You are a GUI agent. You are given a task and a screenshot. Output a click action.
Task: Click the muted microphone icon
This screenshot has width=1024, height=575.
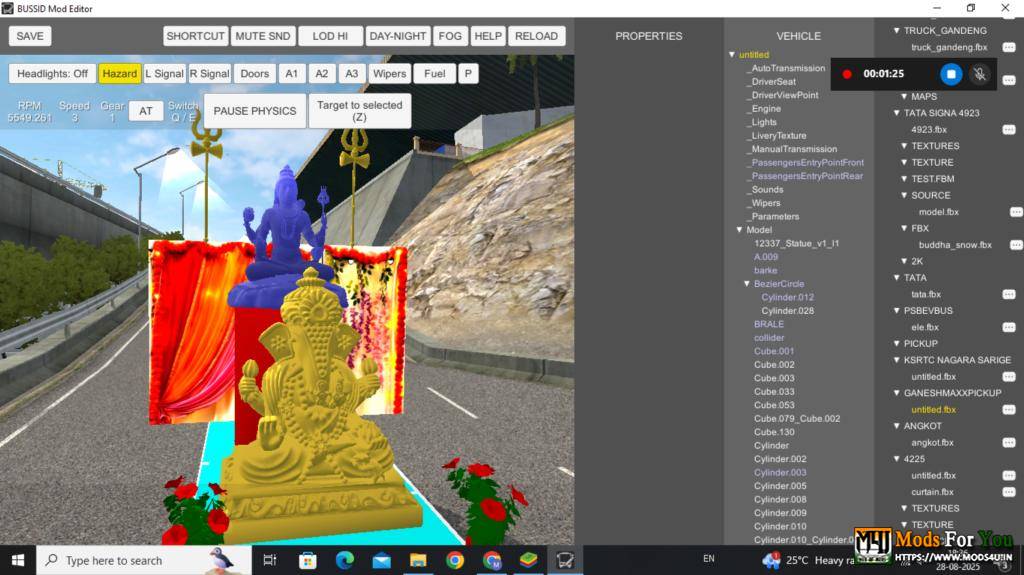[x=980, y=74]
